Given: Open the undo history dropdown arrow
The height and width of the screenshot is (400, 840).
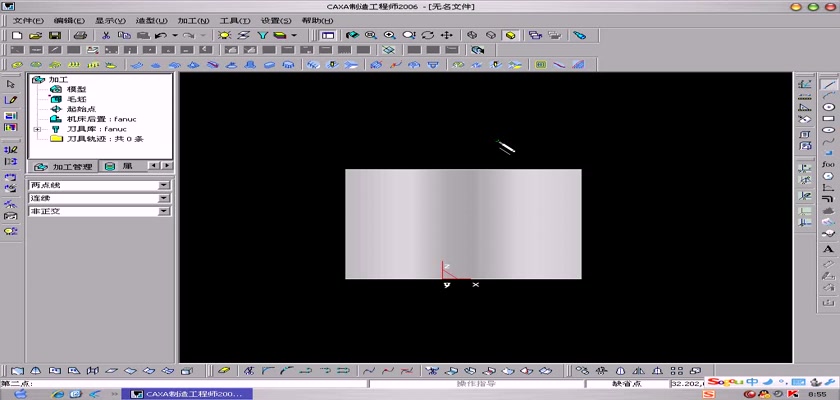Looking at the screenshot, I should tap(175, 35).
